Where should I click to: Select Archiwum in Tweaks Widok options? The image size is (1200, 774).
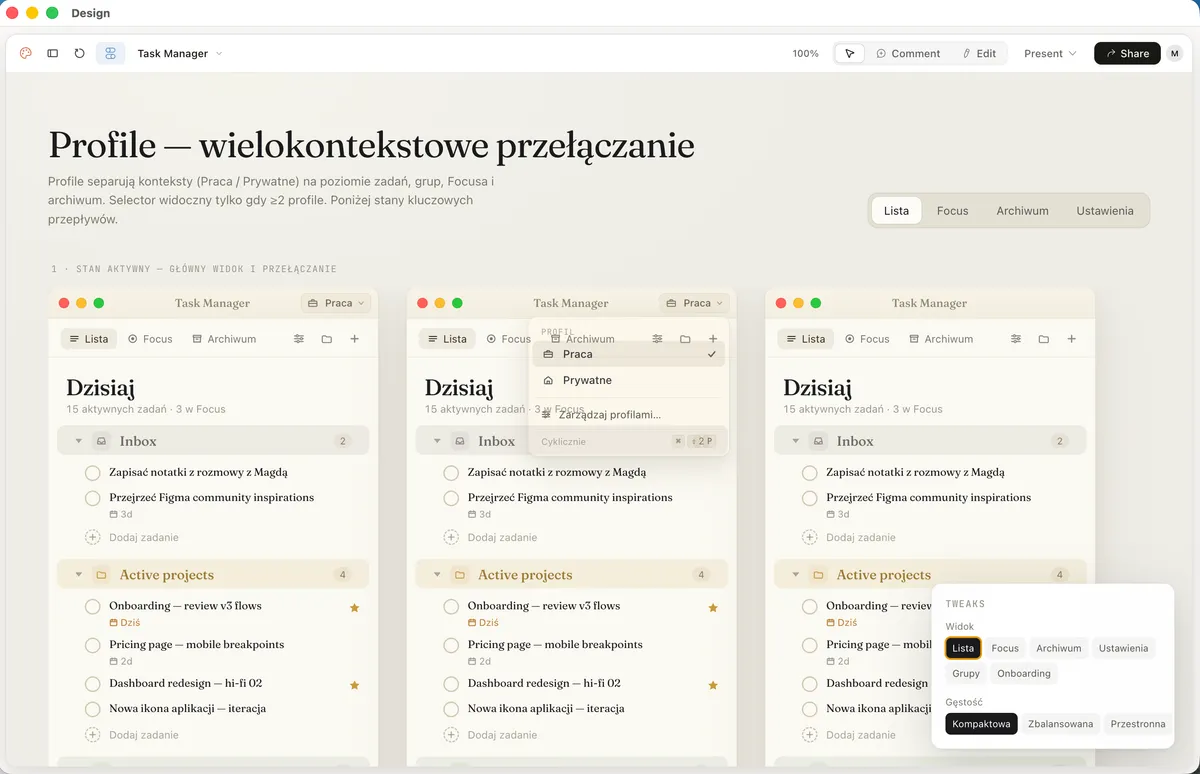pos(1059,648)
